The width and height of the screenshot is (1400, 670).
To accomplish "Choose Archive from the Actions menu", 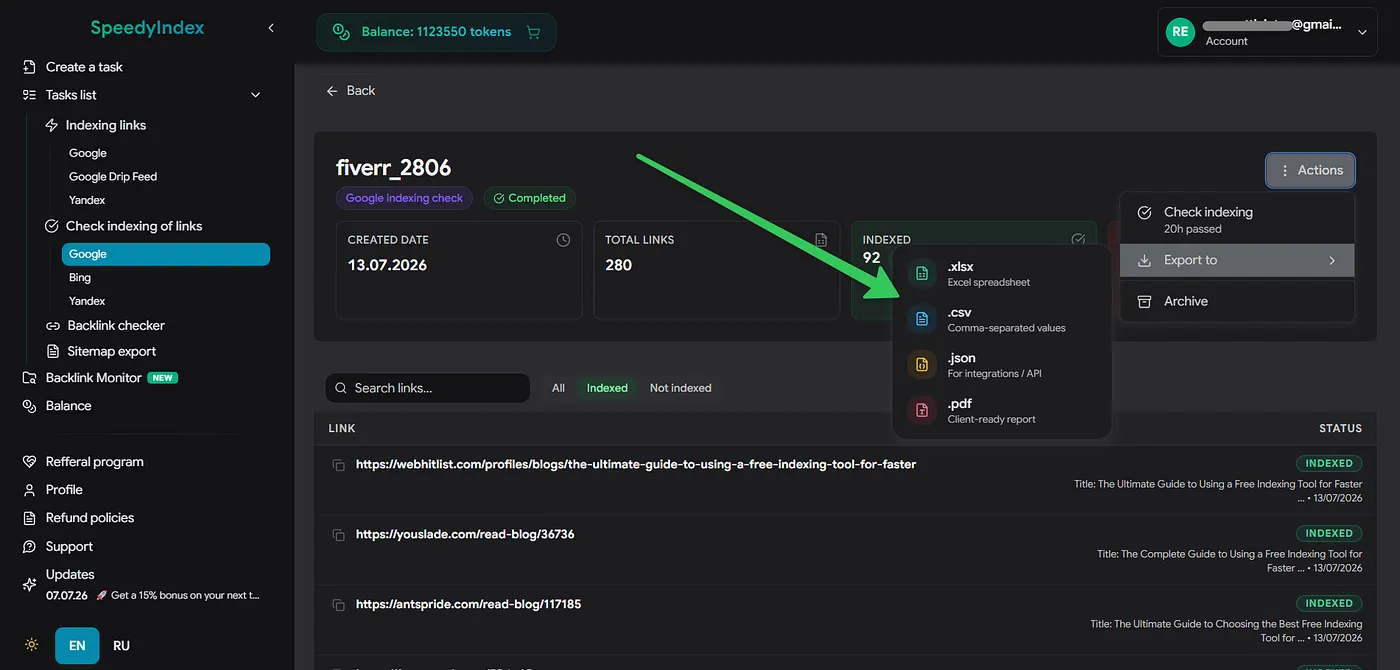I will [1237, 301].
